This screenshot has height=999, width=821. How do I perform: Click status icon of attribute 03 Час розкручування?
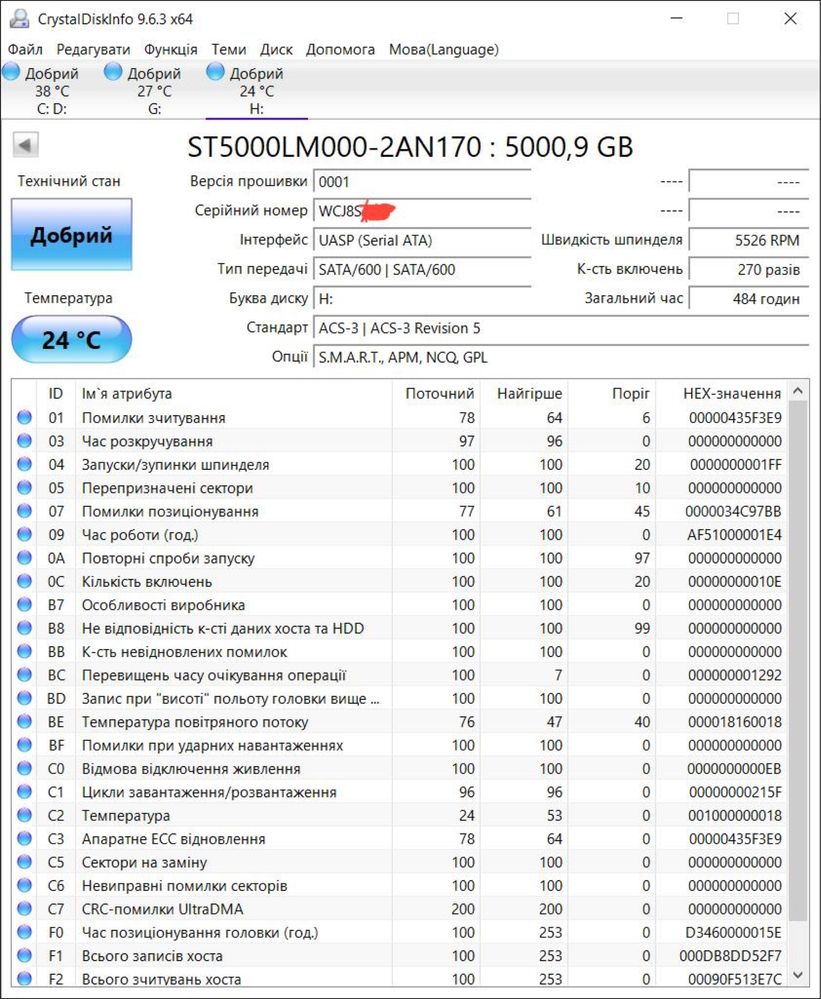(24, 441)
